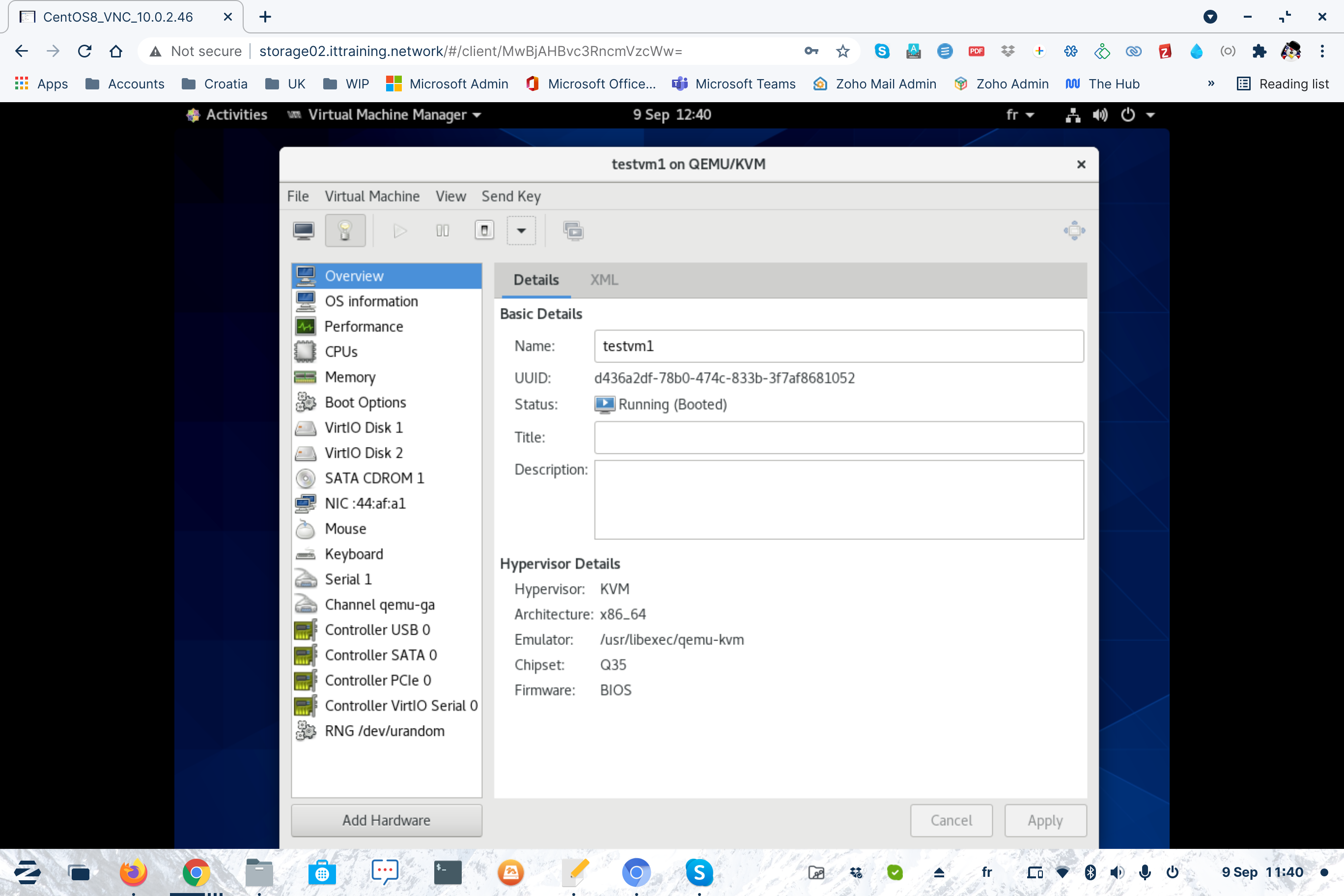Viewport: 1344px width, 896px height.
Task: Select VirtIO Disk 1
Action: click(387, 427)
